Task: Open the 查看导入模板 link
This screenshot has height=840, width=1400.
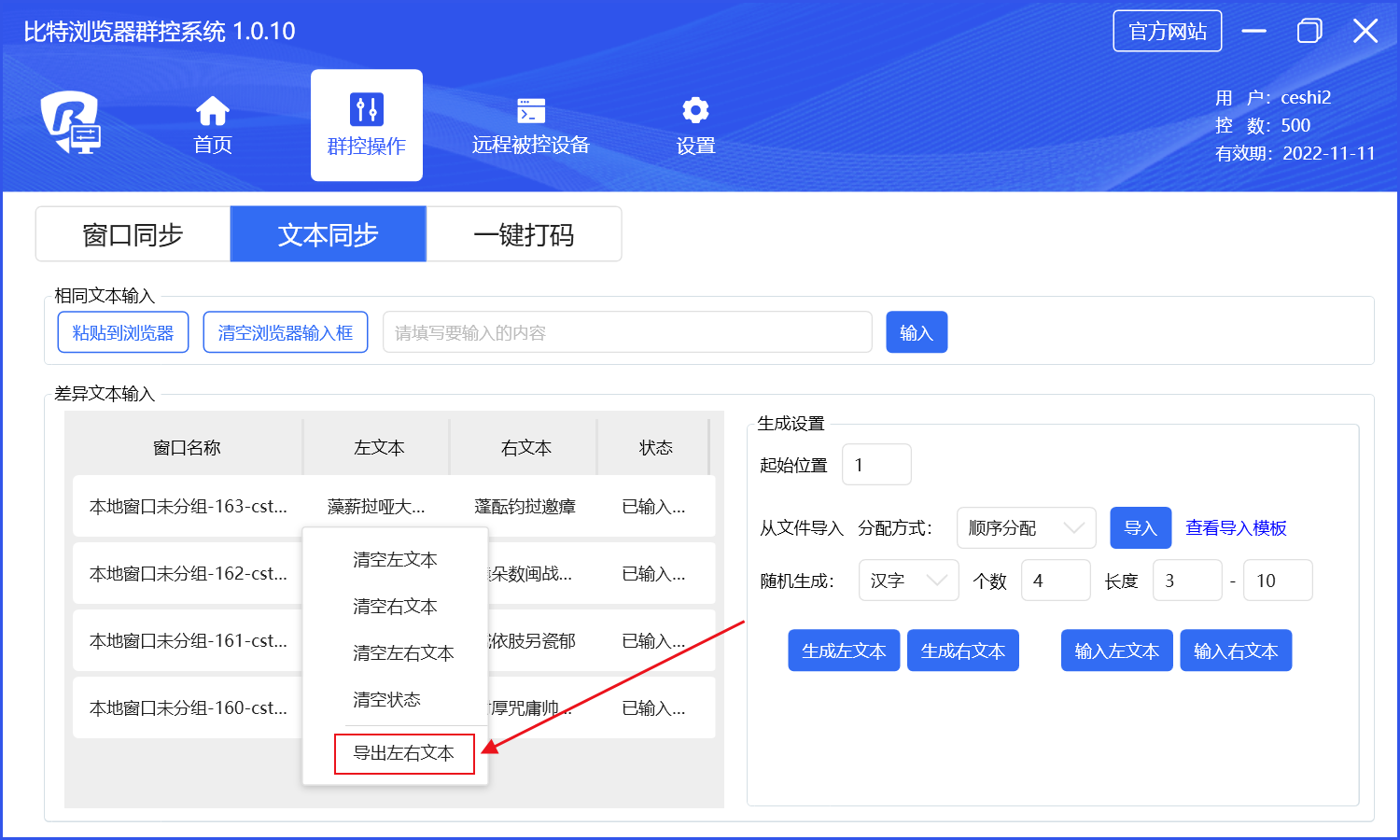Action: tap(1236, 528)
